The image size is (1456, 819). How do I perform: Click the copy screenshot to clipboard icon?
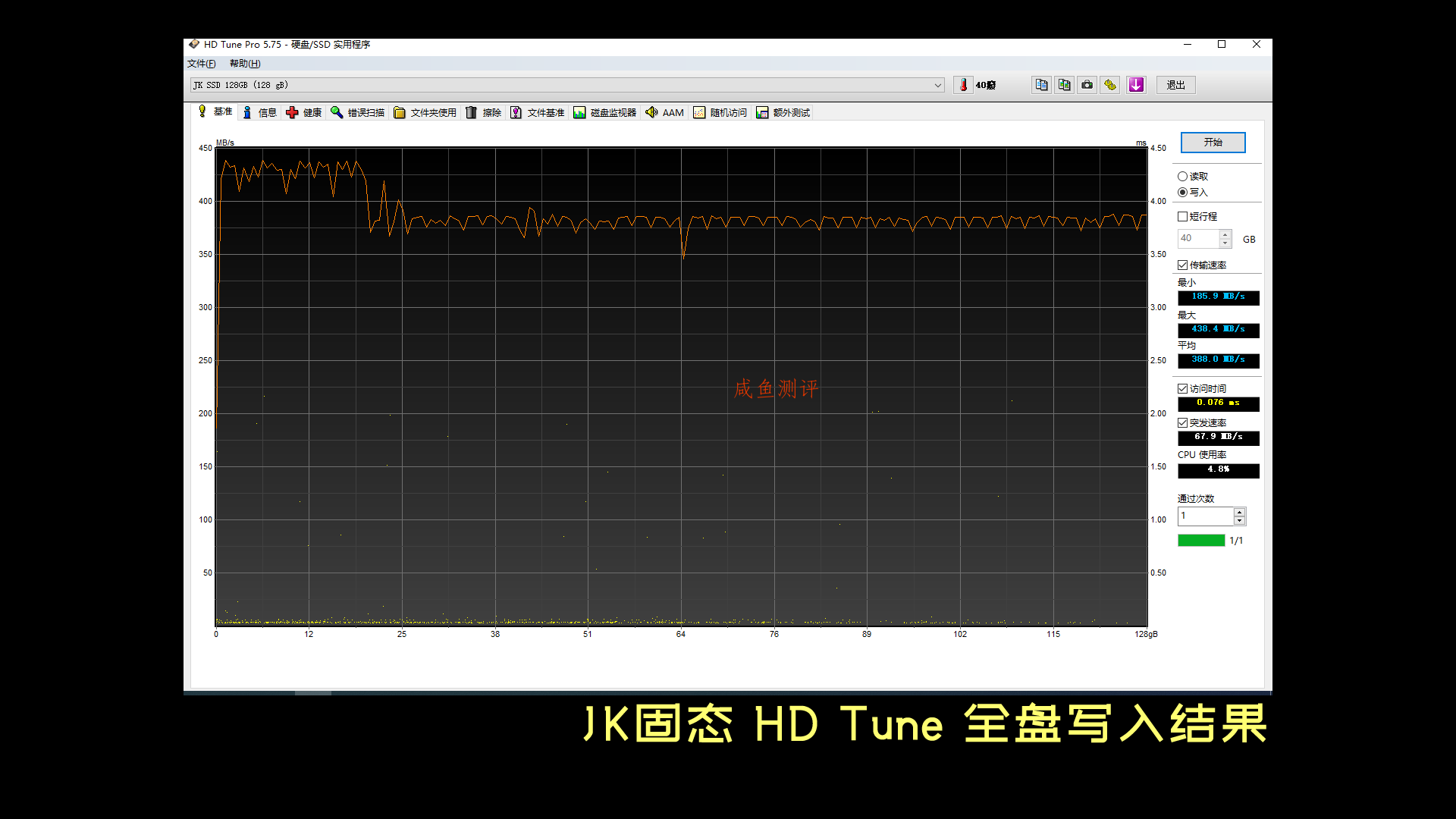click(1065, 85)
